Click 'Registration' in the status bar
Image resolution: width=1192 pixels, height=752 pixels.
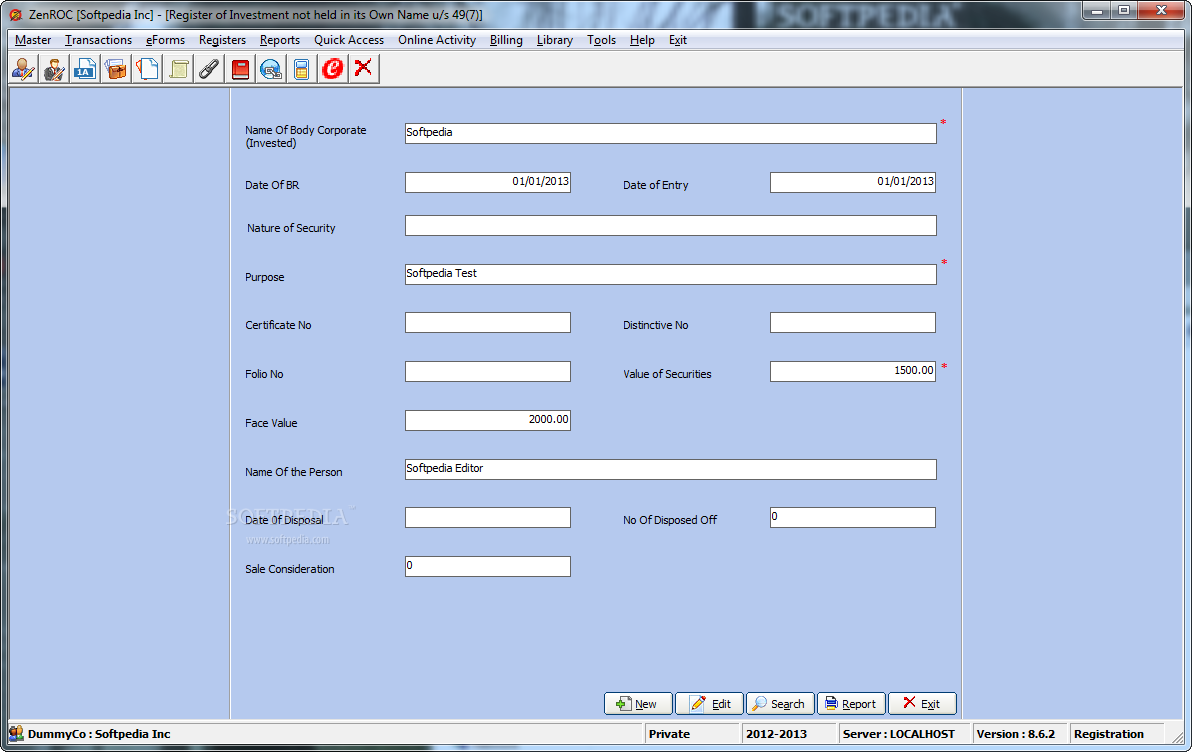click(1108, 734)
